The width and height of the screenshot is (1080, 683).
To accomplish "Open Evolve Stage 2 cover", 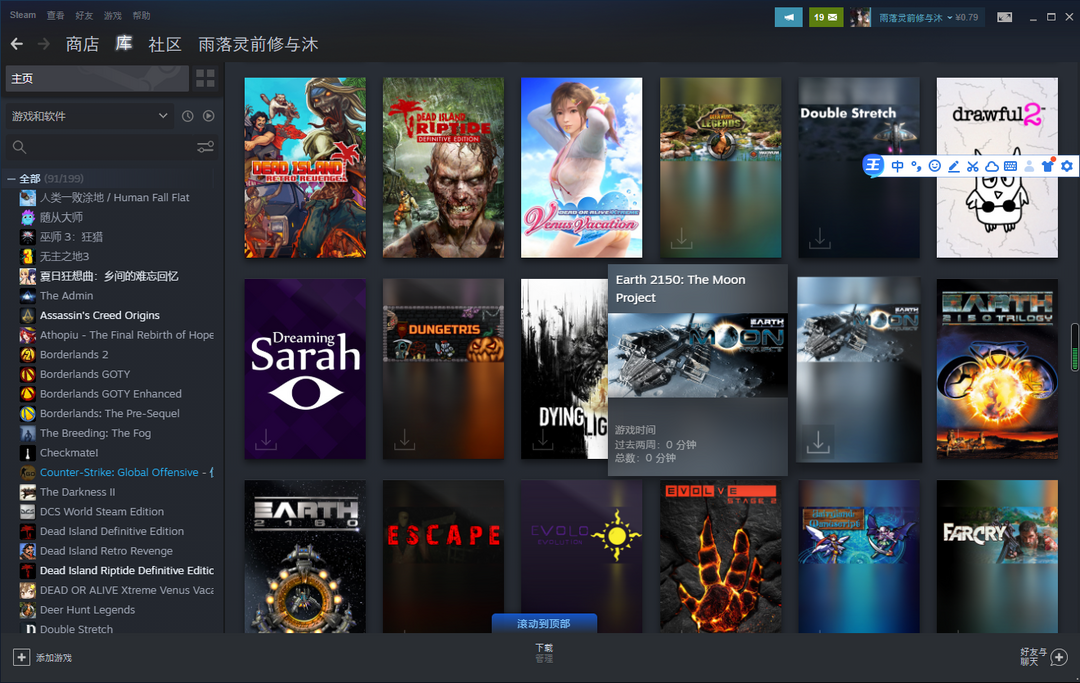I will (720, 556).
